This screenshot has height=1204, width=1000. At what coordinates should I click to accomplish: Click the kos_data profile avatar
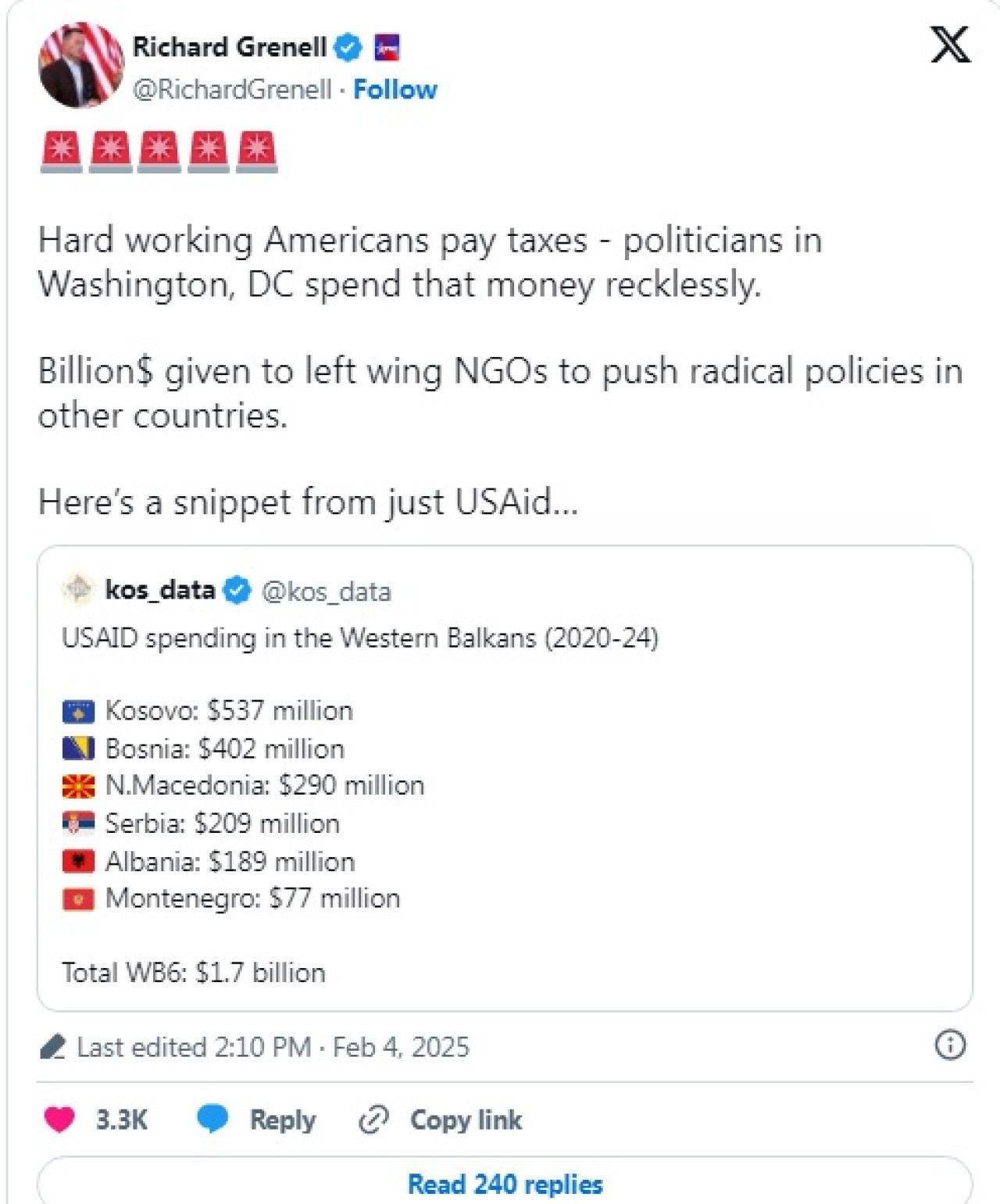tap(78, 589)
